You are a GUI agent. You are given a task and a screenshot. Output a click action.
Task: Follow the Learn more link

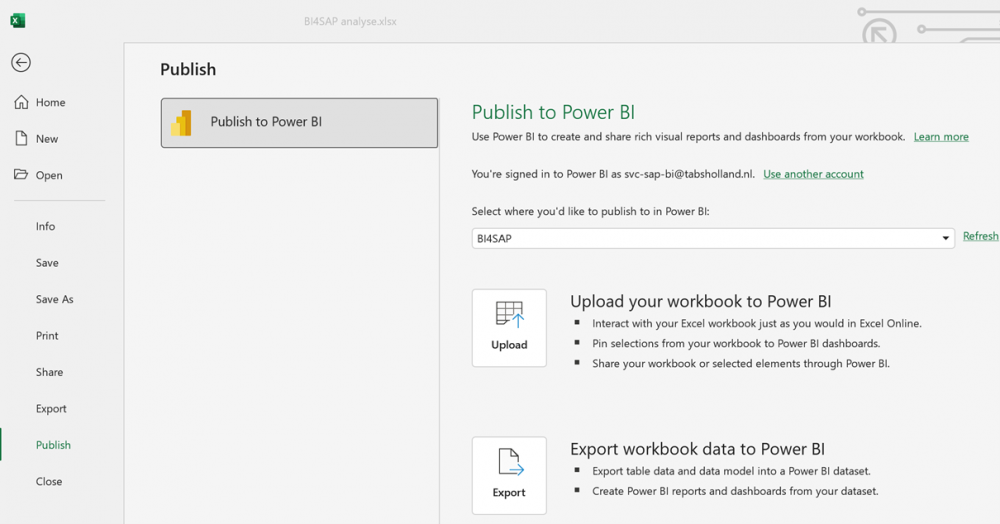pyautogui.click(x=941, y=137)
